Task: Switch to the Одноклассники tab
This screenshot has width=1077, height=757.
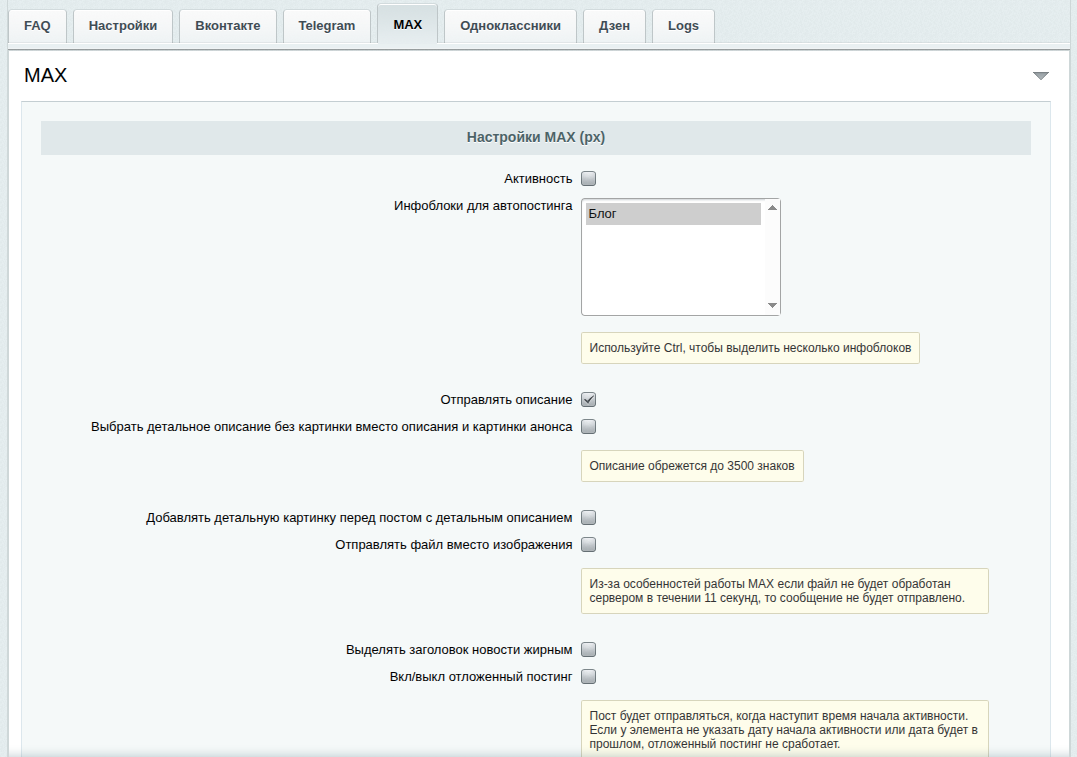Action: [x=510, y=26]
